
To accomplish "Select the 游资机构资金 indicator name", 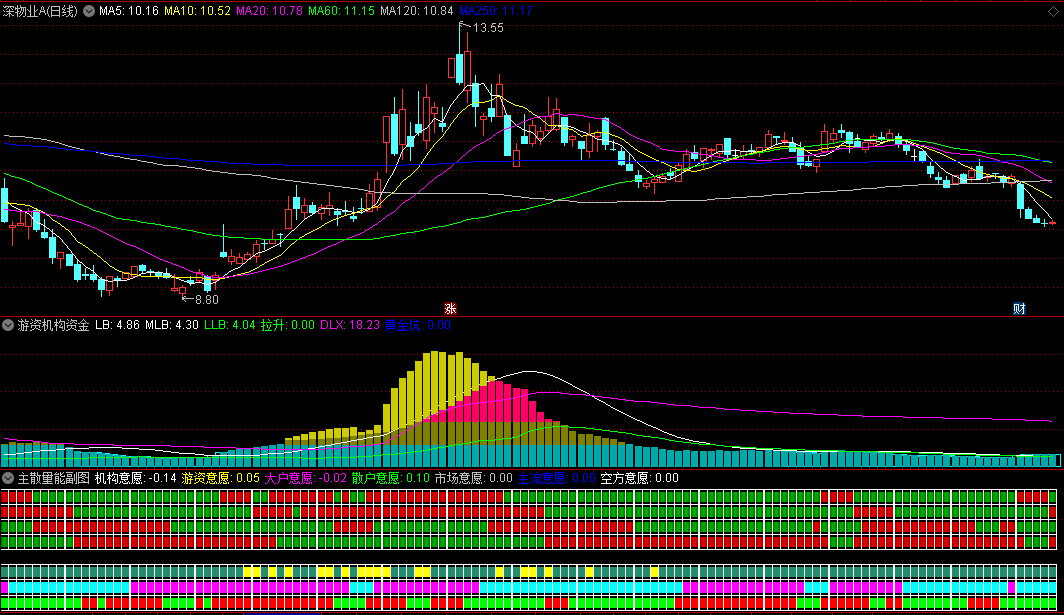I will click(x=54, y=325).
